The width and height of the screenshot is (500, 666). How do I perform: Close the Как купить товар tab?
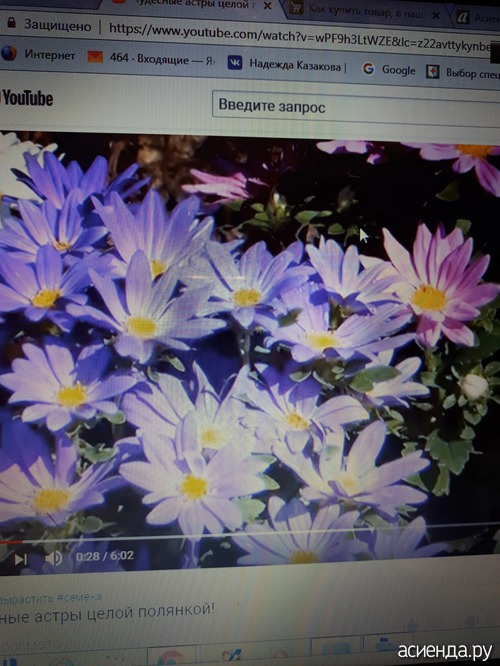click(436, 15)
